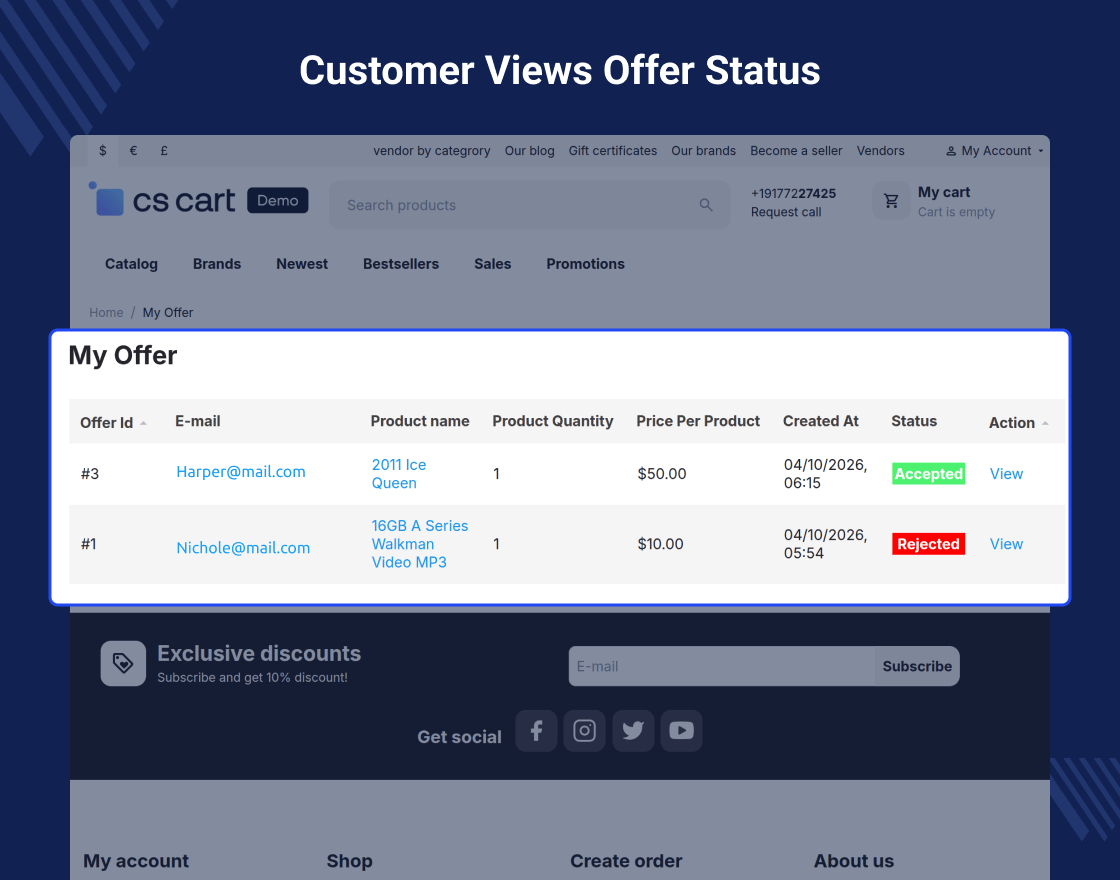Click the Create order footer heading
This screenshot has height=880, width=1120.
(626, 861)
